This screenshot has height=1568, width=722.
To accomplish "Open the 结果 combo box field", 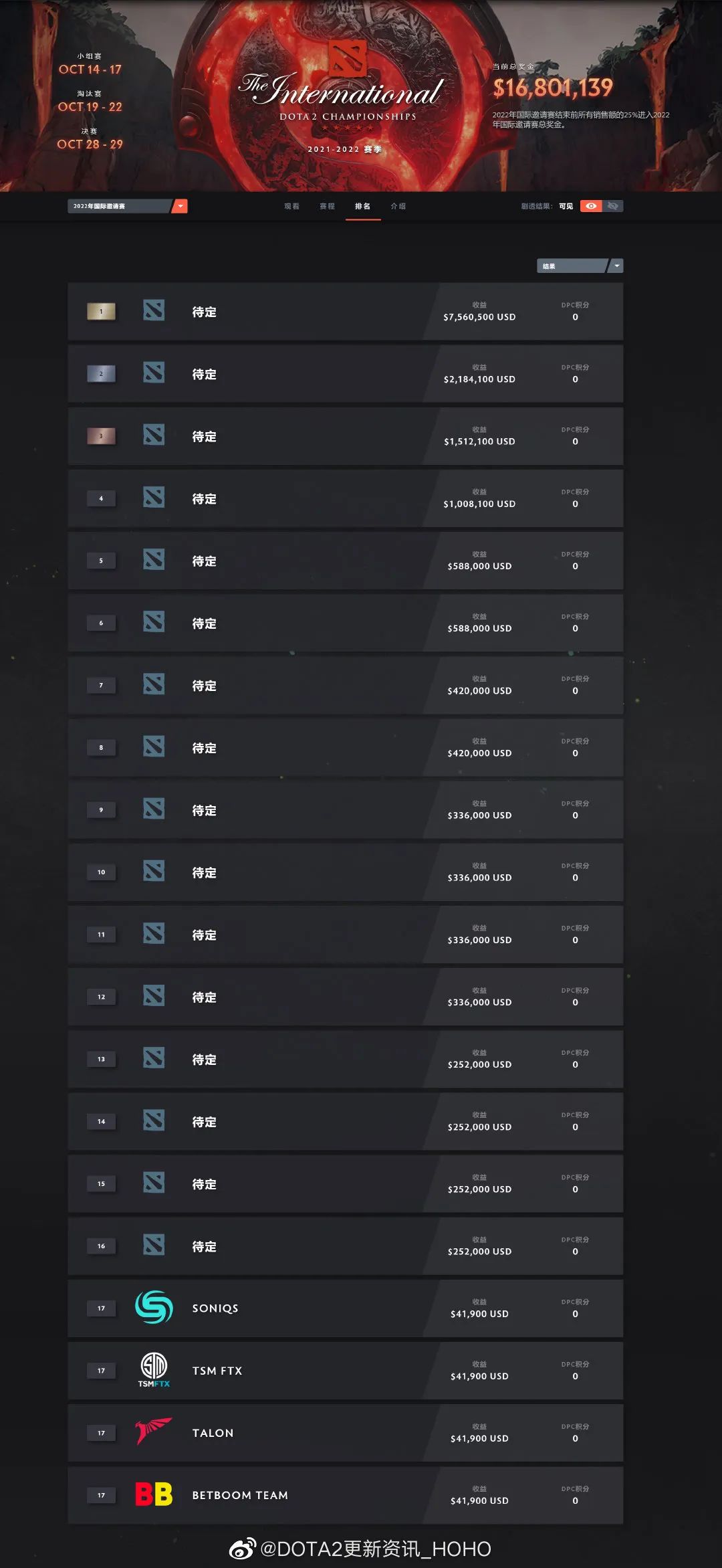I will point(580,266).
